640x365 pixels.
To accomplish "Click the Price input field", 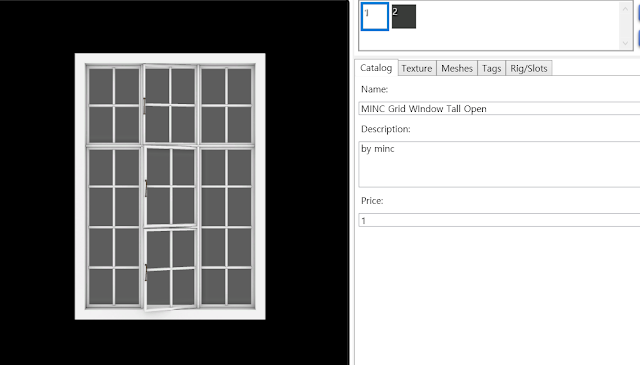I will point(499,220).
